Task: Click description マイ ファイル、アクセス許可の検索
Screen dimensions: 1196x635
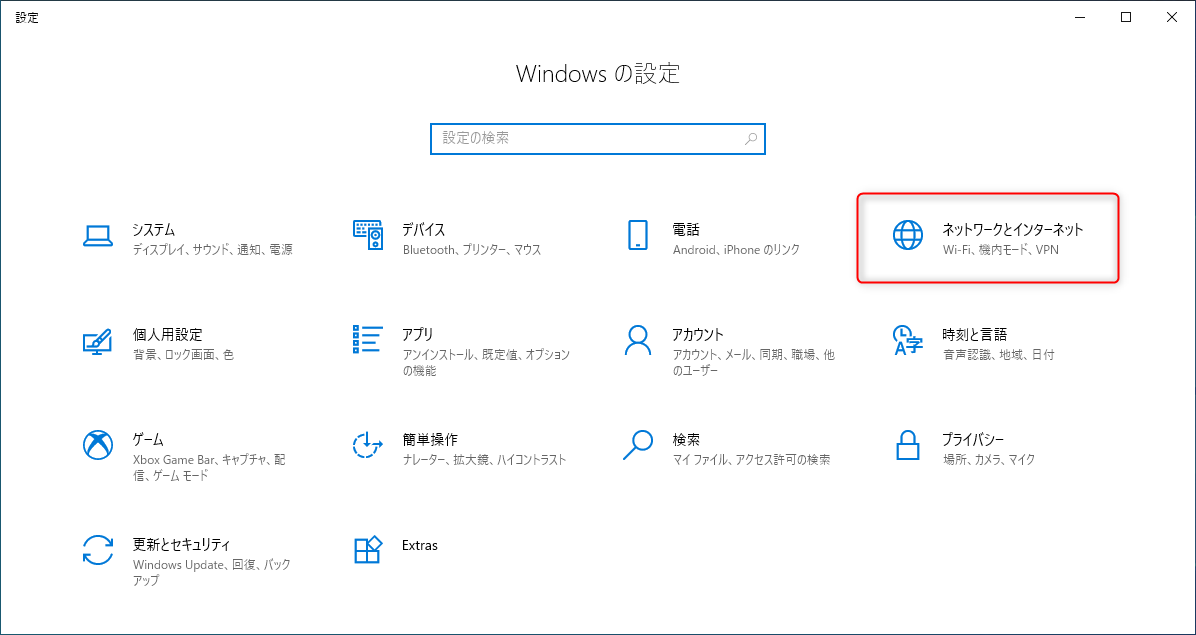Action: [x=751, y=460]
